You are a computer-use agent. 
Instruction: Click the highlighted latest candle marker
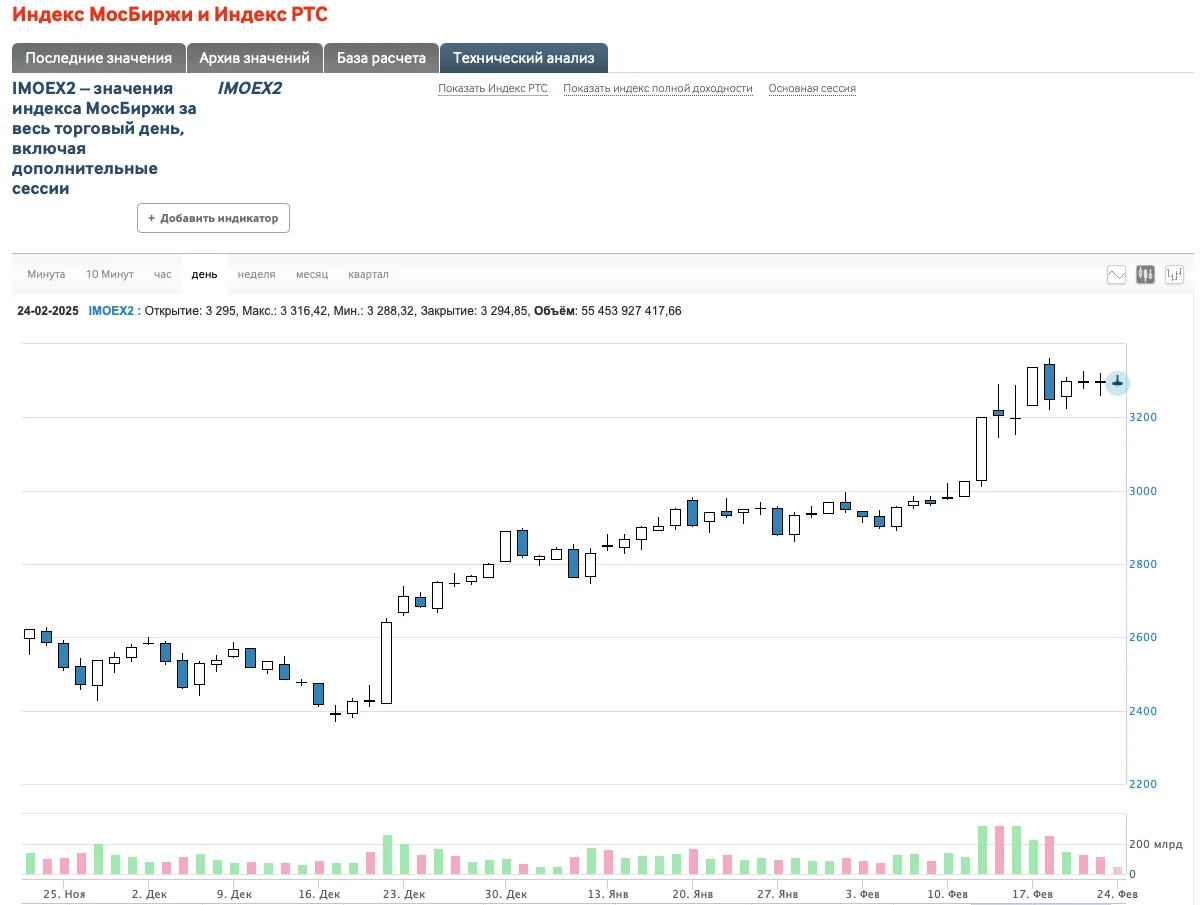pyautogui.click(x=1117, y=382)
